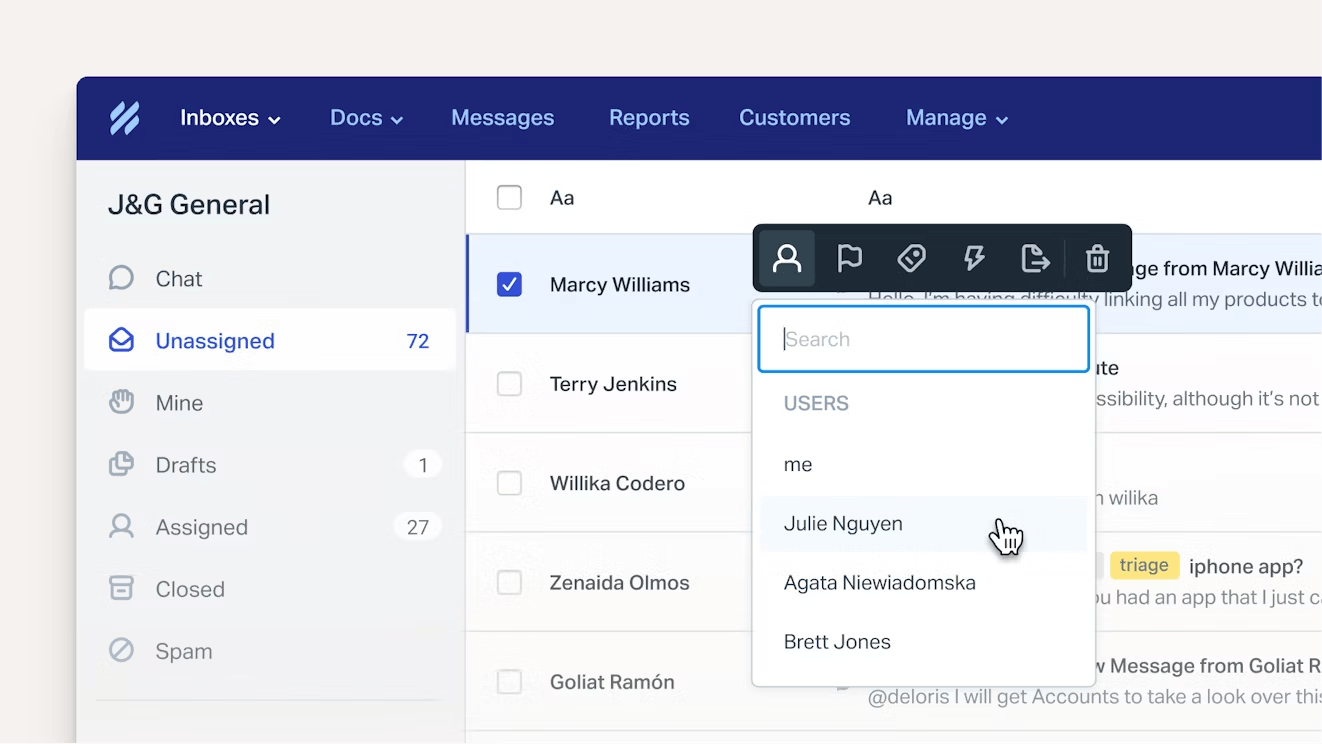This screenshot has height=744, width=1322.
Task: Click the lightning bolt workflow icon
Action: (x=973, y=259)
